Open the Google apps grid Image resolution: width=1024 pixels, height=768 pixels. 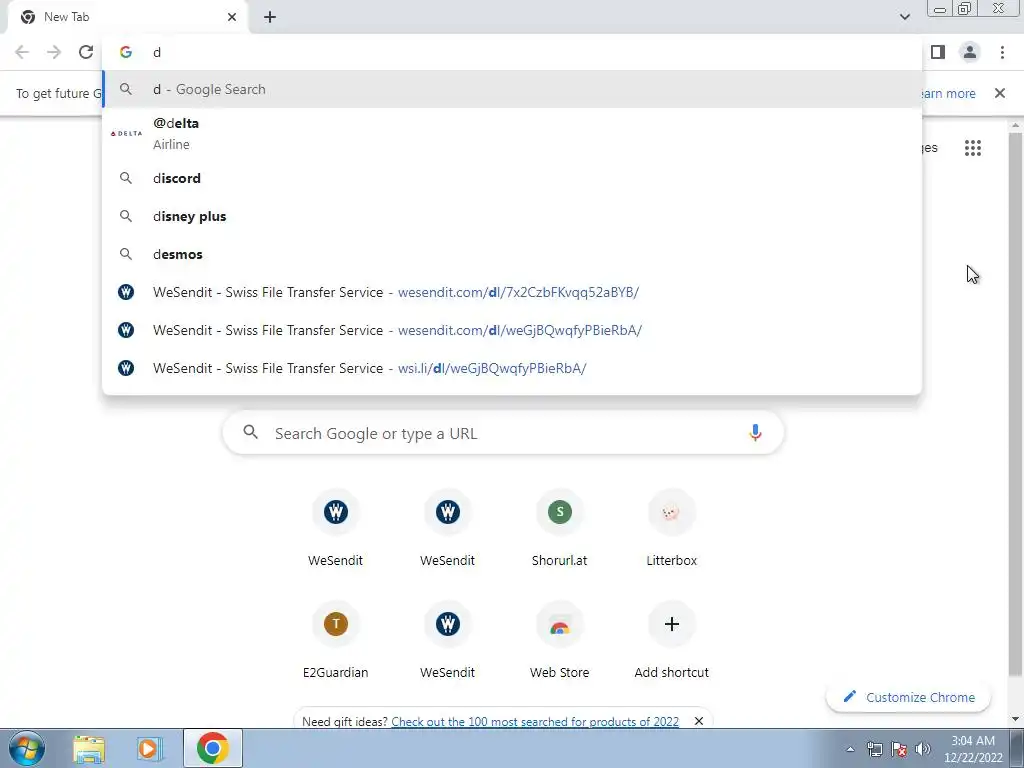tap(973, 148)
